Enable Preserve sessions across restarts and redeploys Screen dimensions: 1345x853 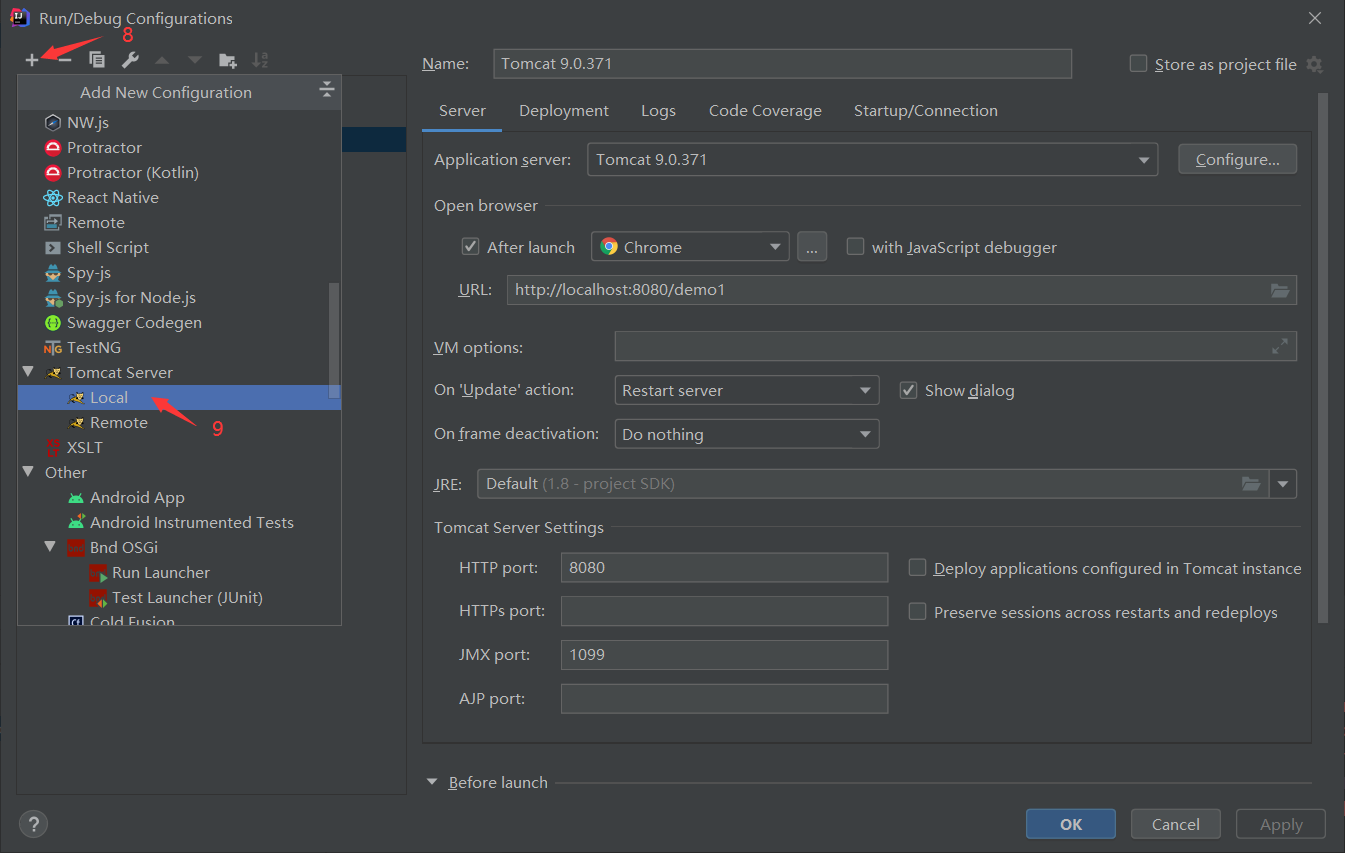tap(917, 612)
